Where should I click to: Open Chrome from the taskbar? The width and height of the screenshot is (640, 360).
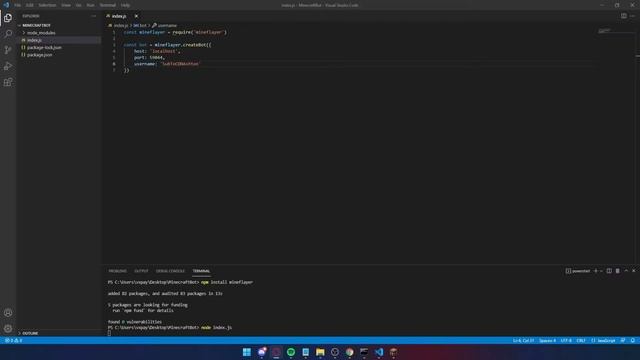click(349, 352)
